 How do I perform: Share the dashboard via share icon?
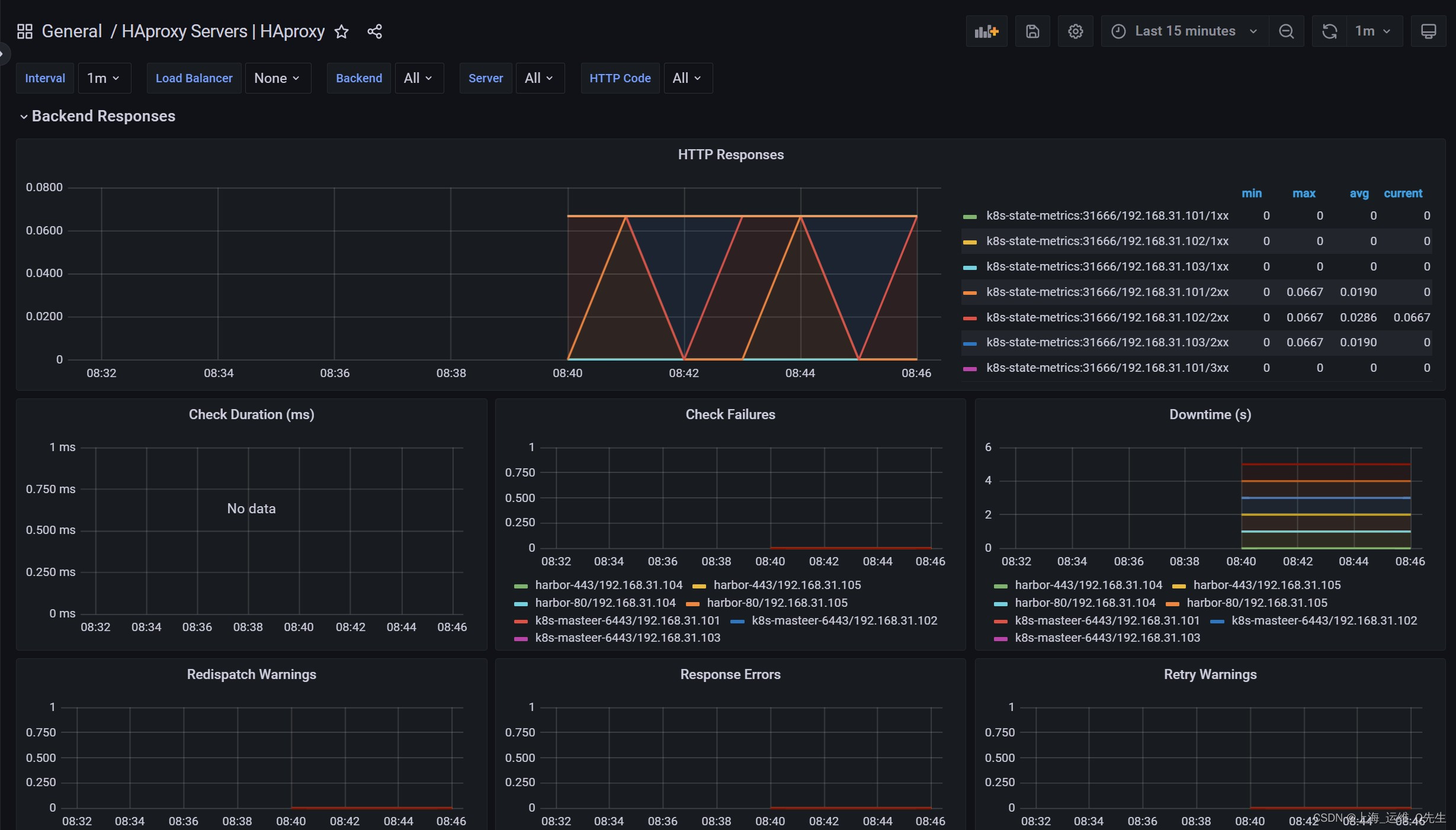click(x=374, y=31)
